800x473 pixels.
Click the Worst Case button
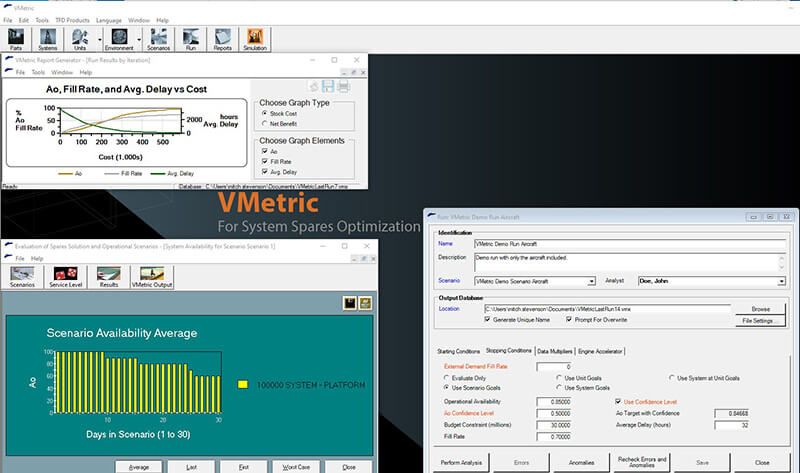click(x=296, y=467)
